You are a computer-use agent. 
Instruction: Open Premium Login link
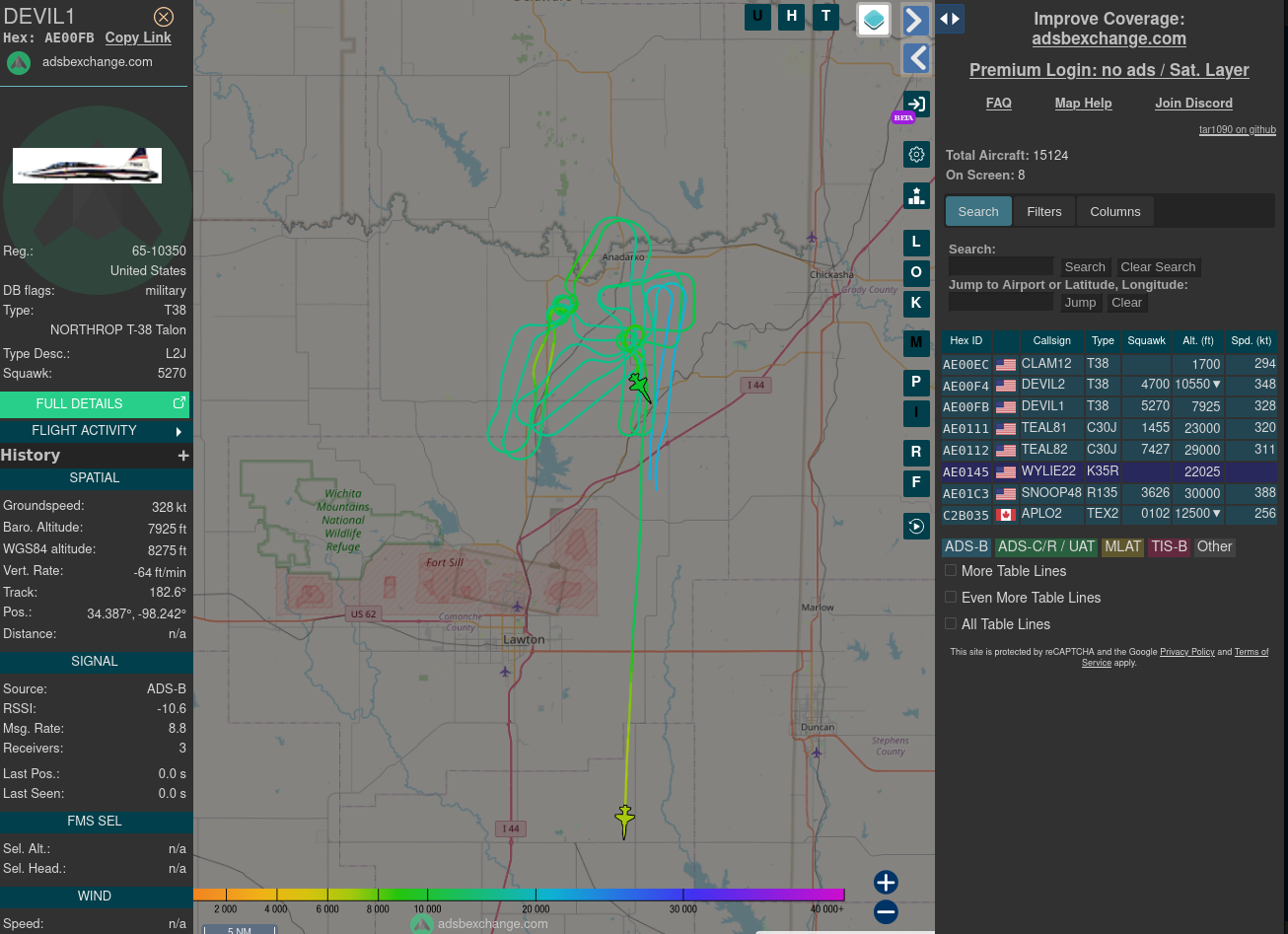point(1109,70)
